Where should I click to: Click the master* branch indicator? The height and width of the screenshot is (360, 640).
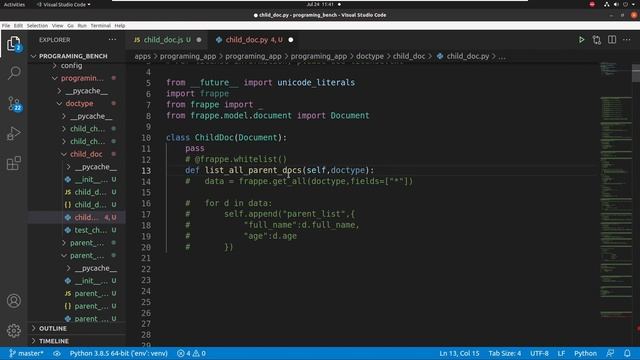[26, 353]
